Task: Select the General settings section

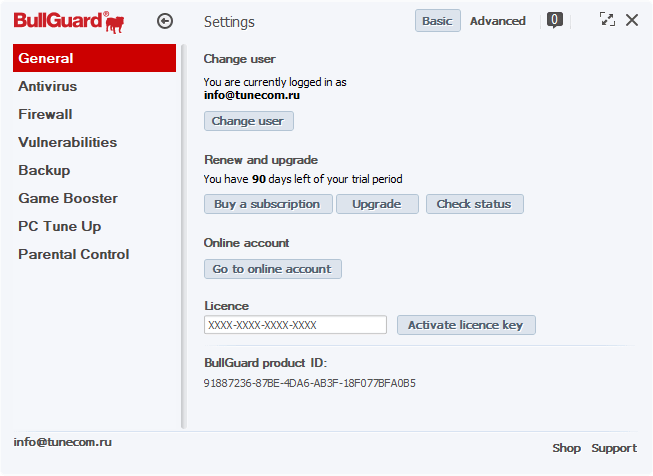Action: (x=95, y=58)
